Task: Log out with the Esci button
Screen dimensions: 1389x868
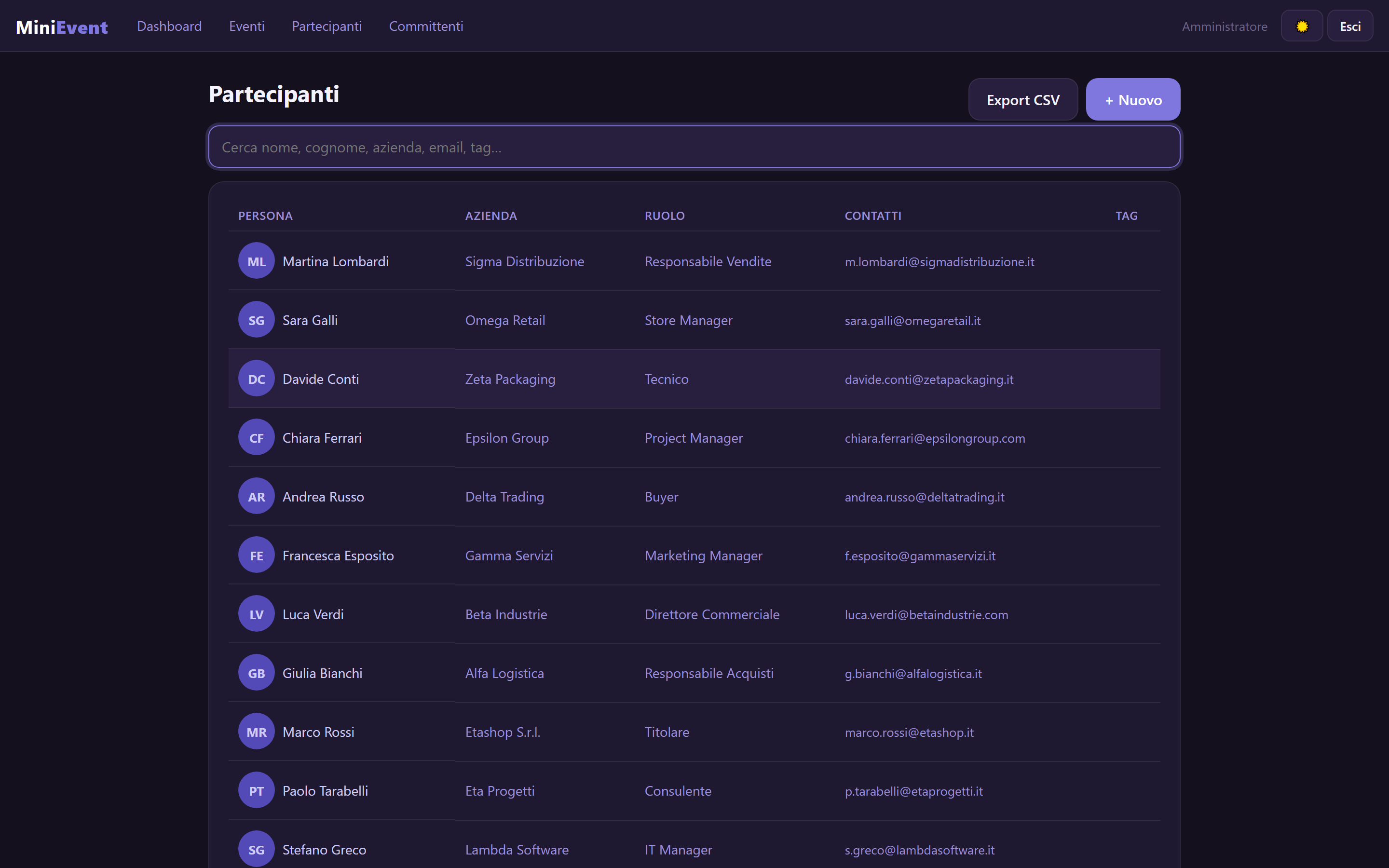Action: click(1350, 27)
